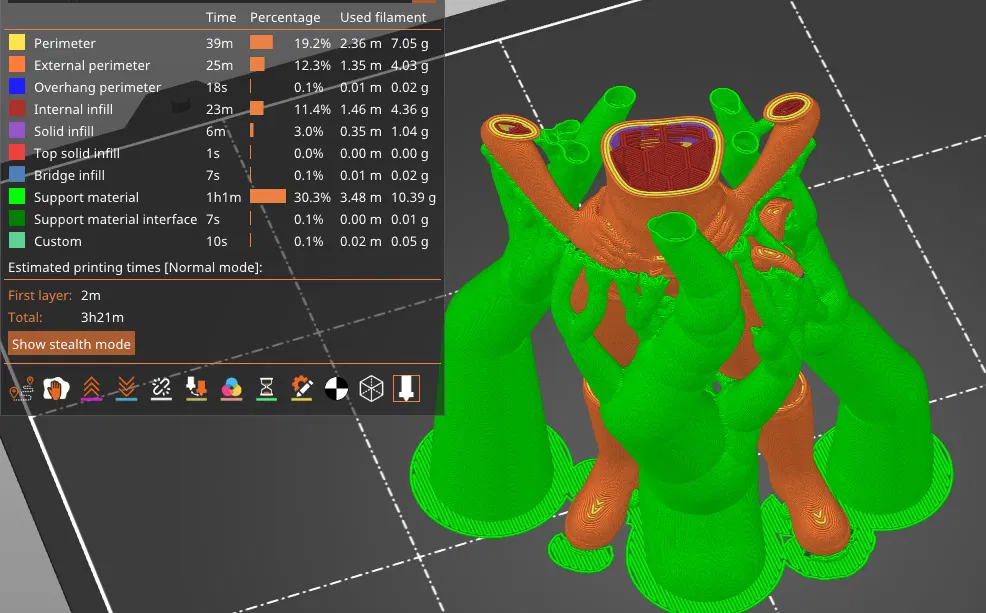986x613 pixels.
Task: Toggle Pause prints hourglass icon
Action: click(x=267, y=389)
